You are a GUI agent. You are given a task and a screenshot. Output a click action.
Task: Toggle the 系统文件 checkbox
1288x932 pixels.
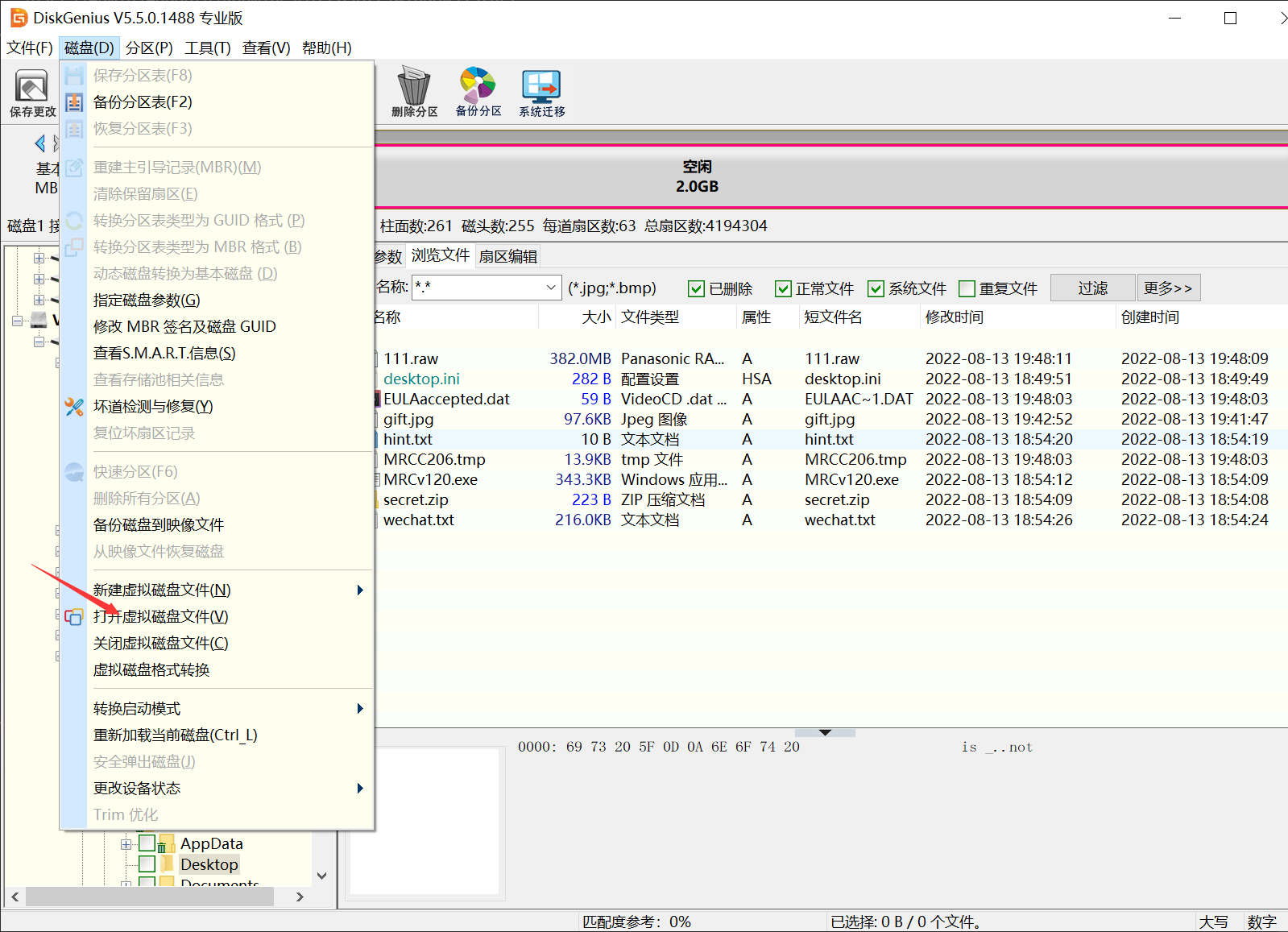click(876, 288)
